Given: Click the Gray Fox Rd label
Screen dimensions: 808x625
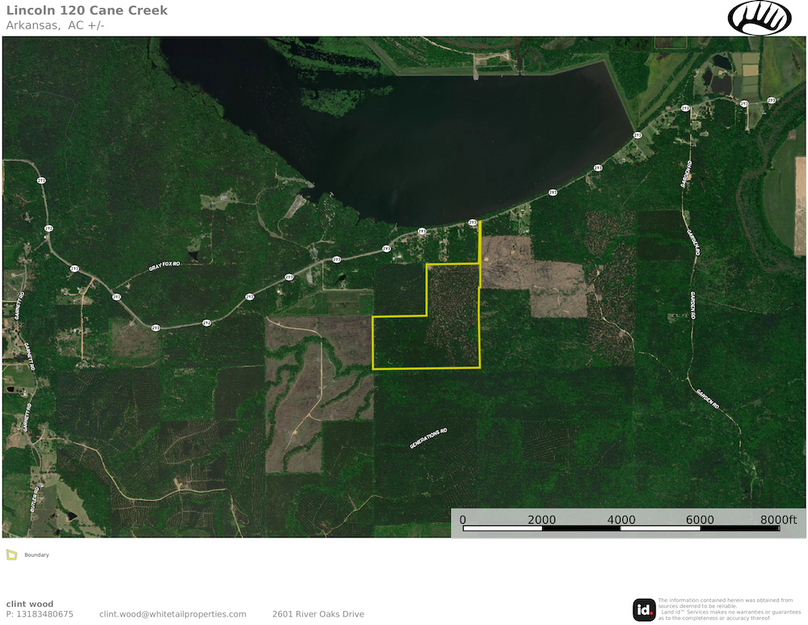Looking at the screenshot, I should (163, 268).
